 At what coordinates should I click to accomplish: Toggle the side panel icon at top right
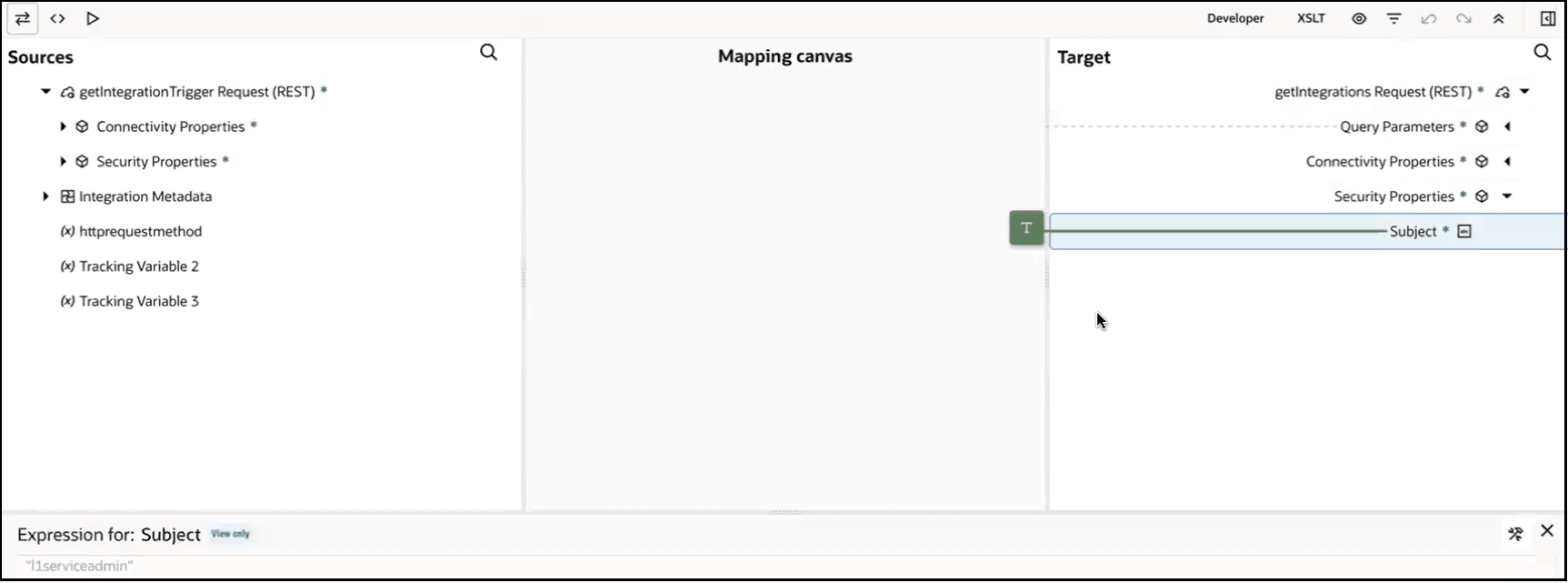(x=1548, y=18)
